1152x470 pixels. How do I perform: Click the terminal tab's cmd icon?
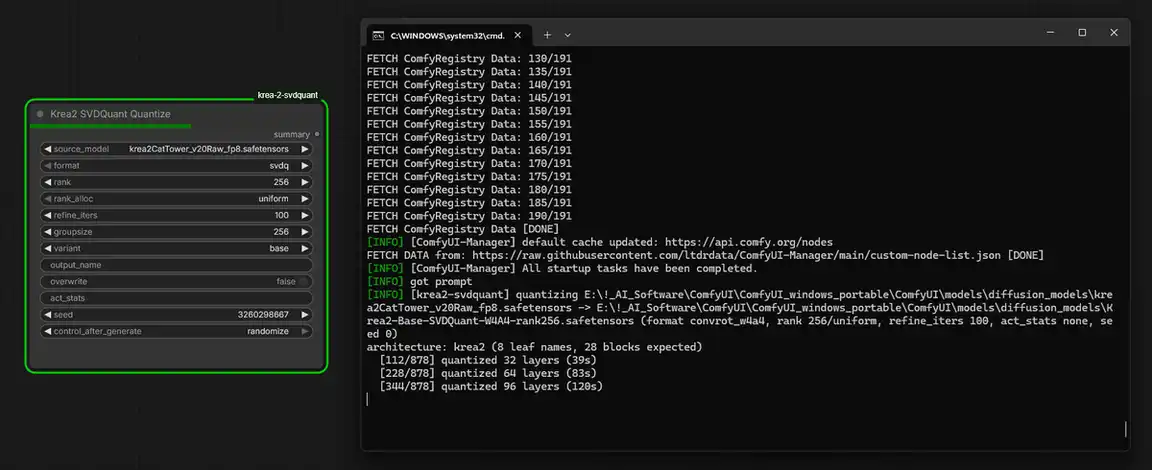(x=378, y=35)
